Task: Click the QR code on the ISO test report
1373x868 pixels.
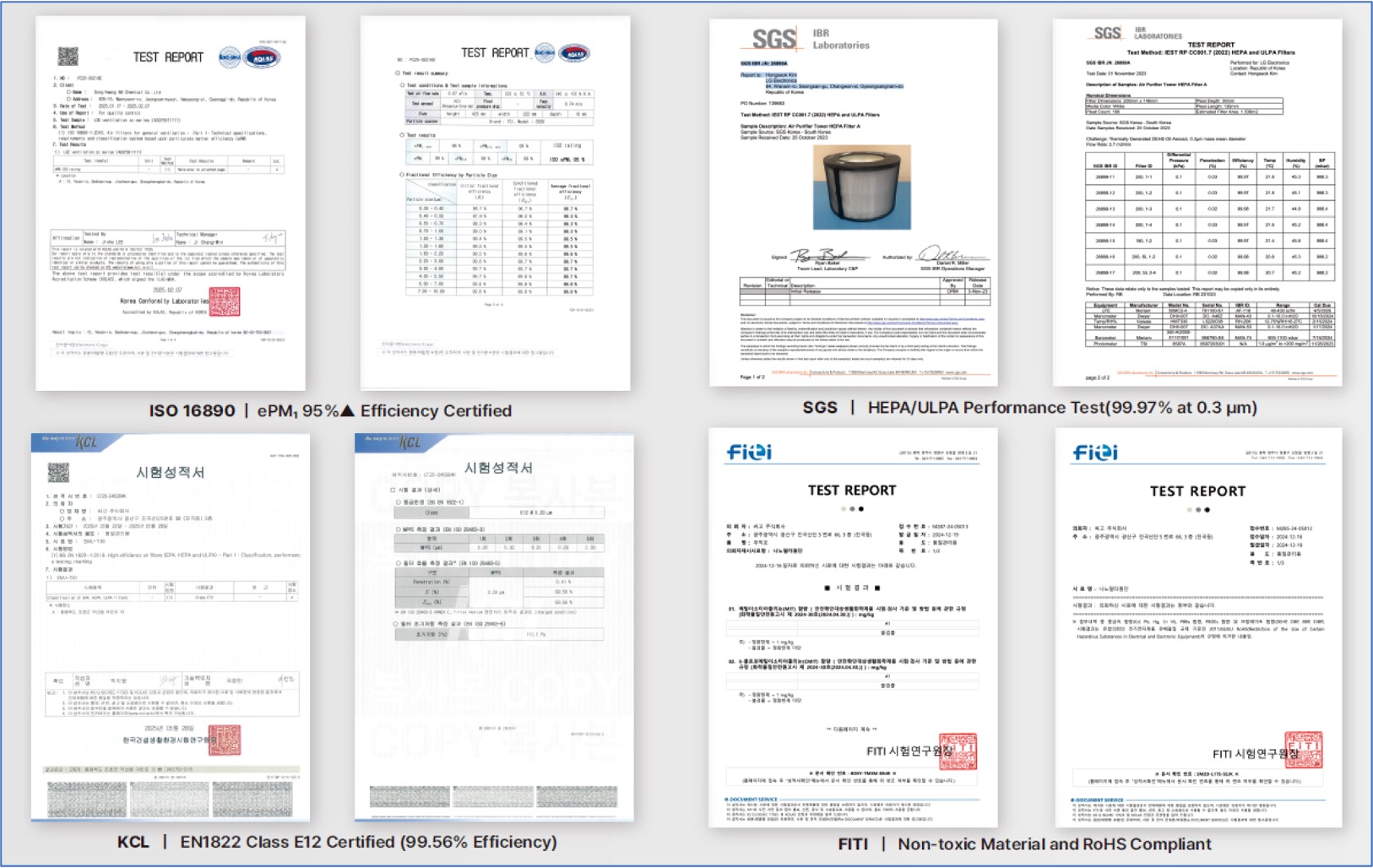Action: [68, 57]
